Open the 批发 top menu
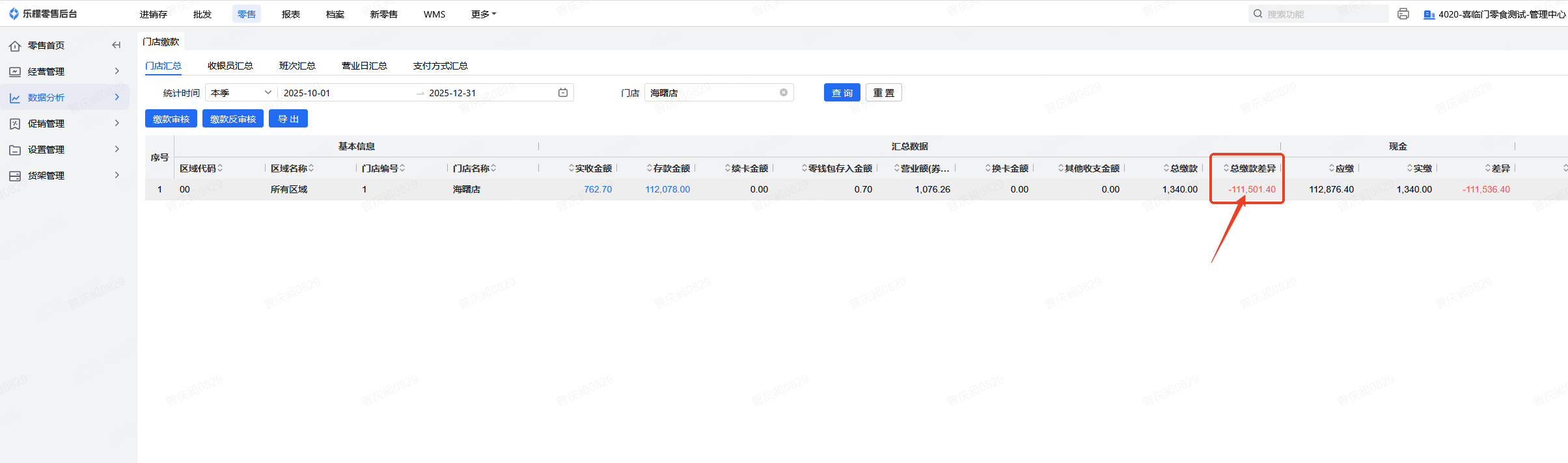 coord(202,14)
